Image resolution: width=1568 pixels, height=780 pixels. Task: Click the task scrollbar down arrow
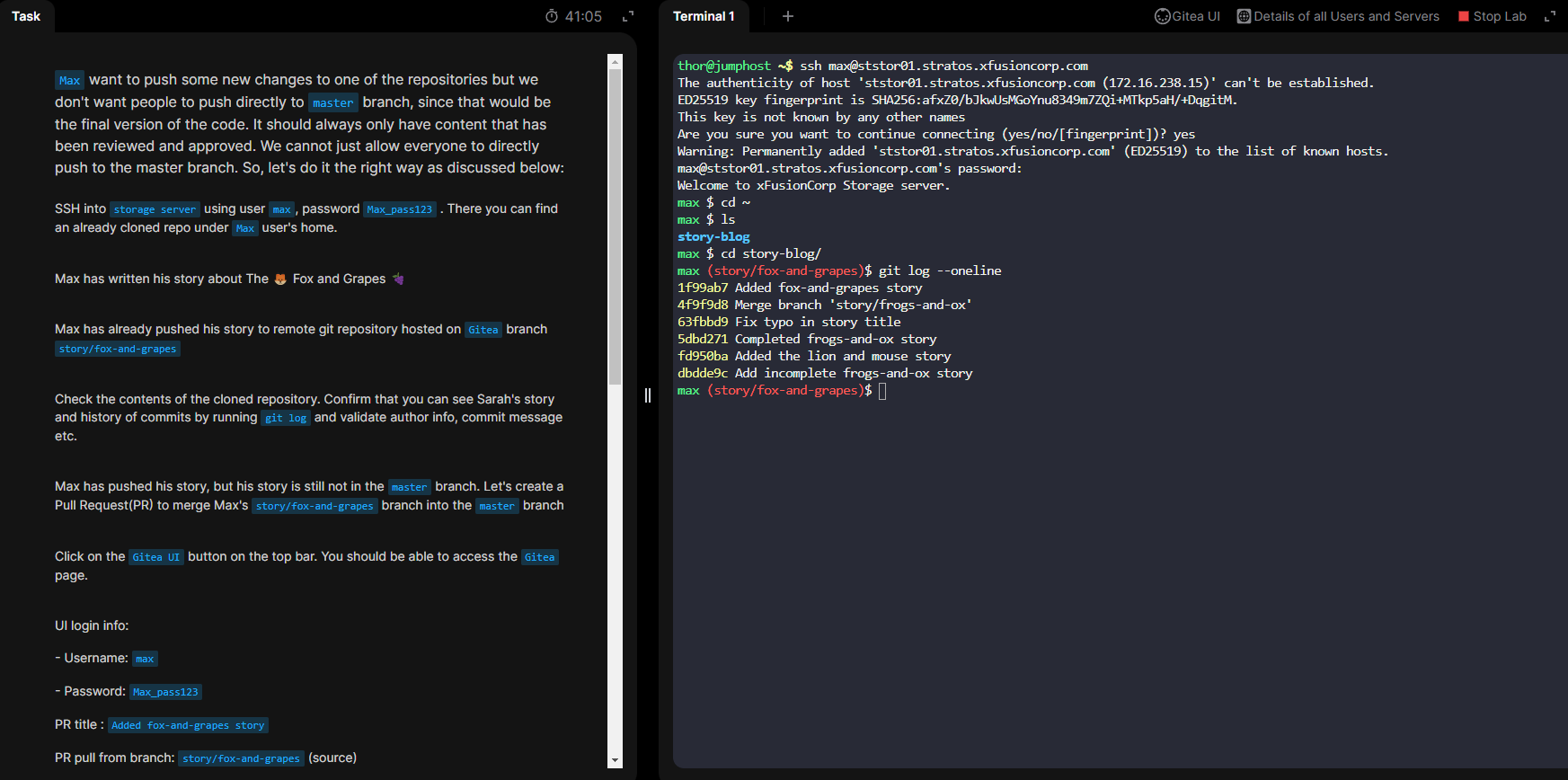[x=615, y=760]
